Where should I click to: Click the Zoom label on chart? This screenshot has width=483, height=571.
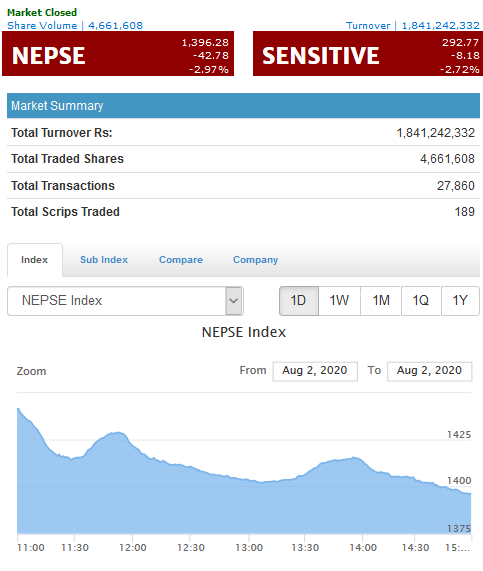[31, 371]
